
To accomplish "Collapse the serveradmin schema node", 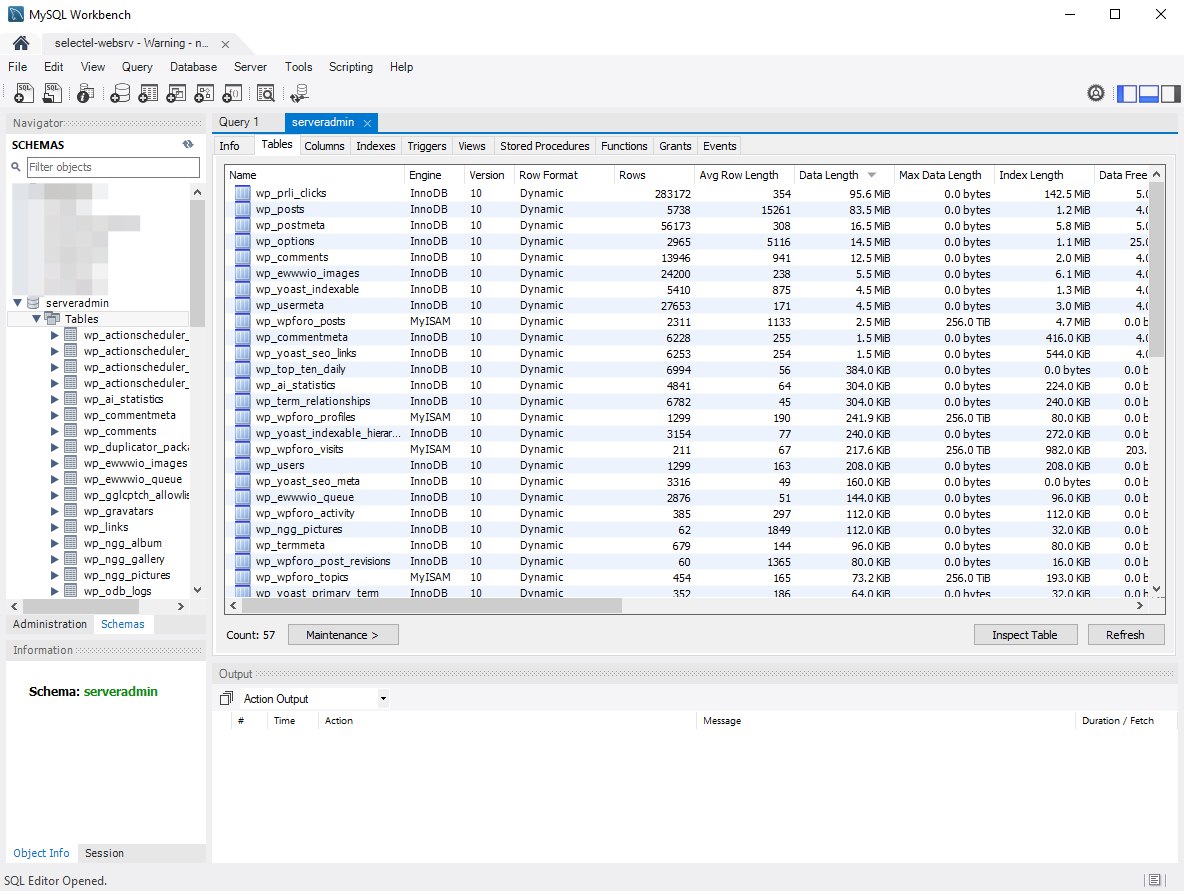I will [17, 302].
